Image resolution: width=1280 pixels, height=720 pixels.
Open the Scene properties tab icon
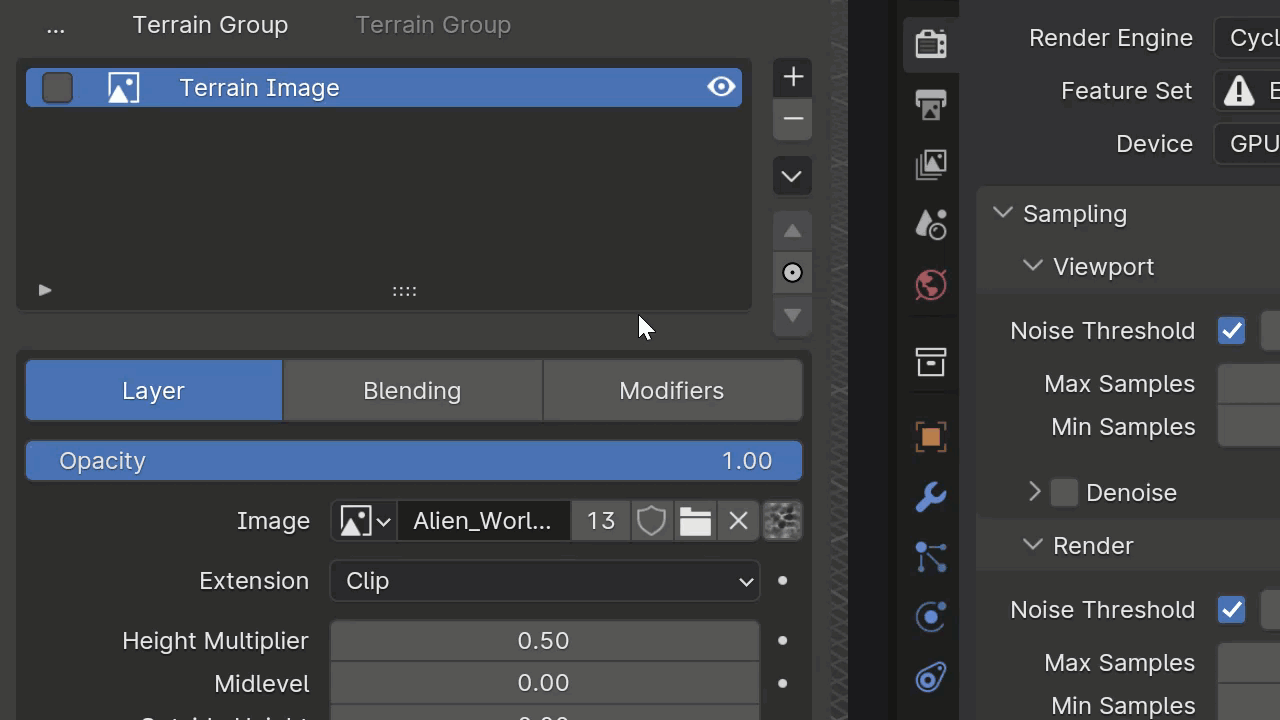[x=931, y=224]
